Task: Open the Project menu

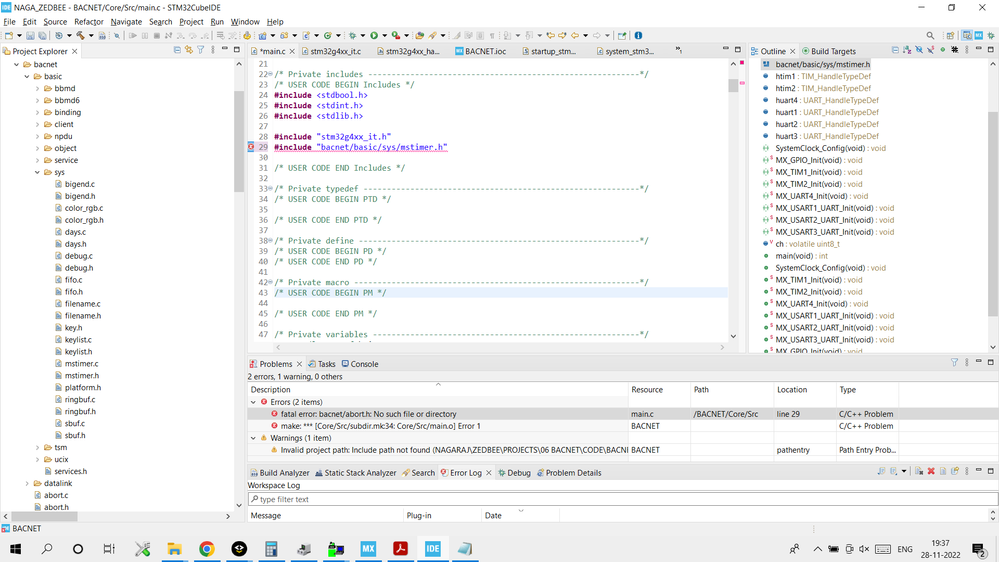Action: click(190, 21)
